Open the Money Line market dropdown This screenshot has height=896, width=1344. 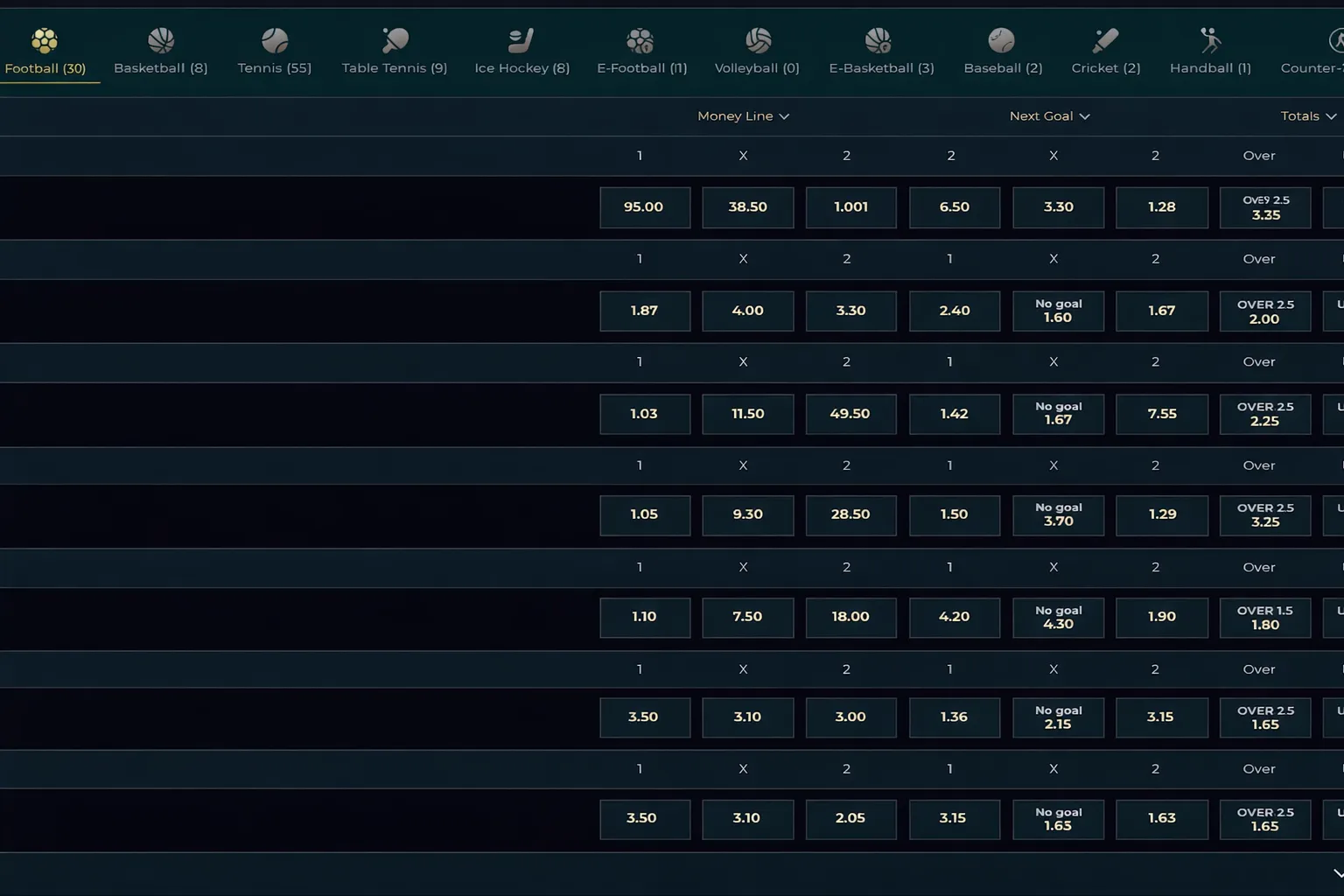(x=743, y=115)
